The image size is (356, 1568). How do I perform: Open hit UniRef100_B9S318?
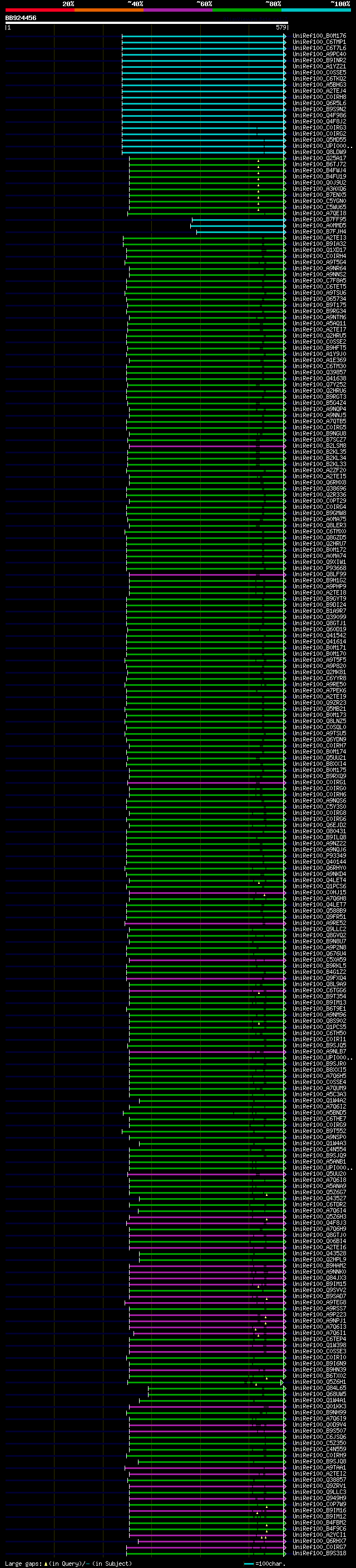pos(319,1554)
